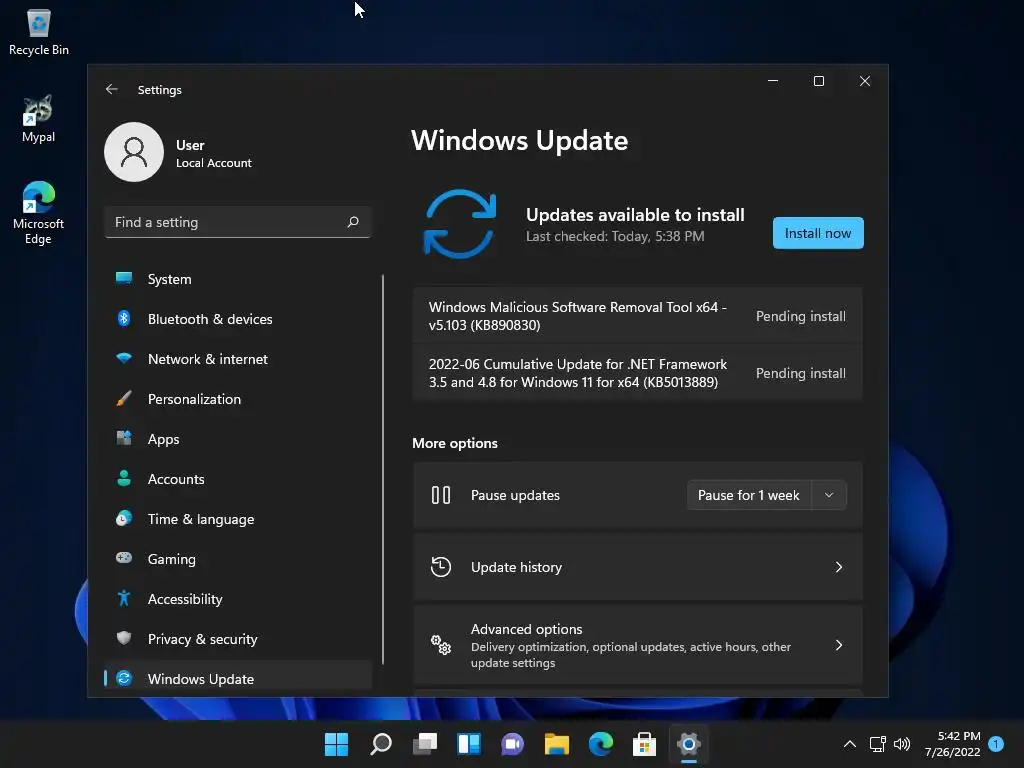Expand Update history chevron
1024x768 pixels.
pyautogui.click(x=839, y=567)
